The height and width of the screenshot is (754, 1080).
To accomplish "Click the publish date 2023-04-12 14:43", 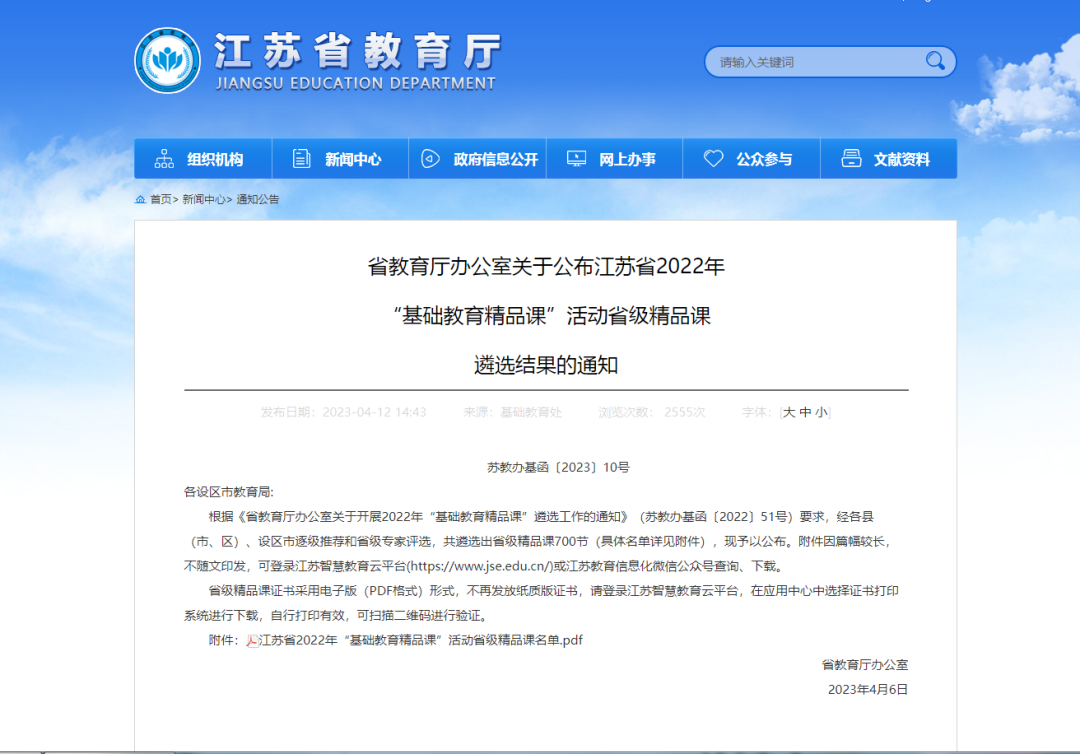I will point(374,412).
